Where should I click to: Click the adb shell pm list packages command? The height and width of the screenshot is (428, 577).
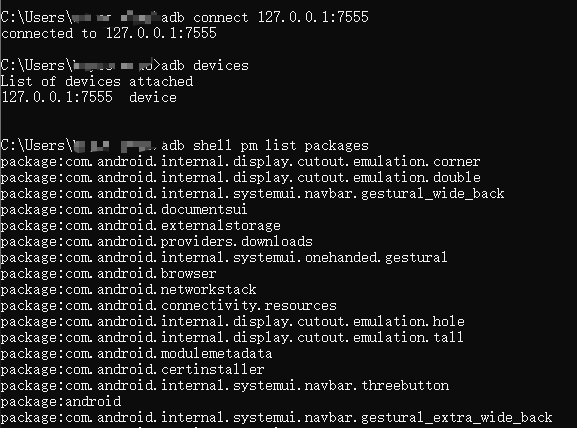click(265, 145)
